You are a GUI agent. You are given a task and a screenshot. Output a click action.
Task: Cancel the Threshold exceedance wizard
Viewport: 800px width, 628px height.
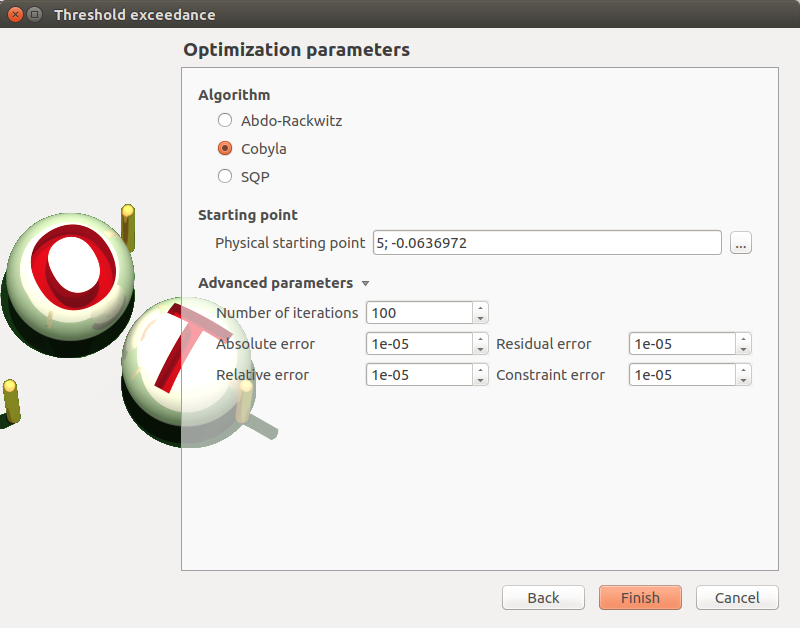737,598
